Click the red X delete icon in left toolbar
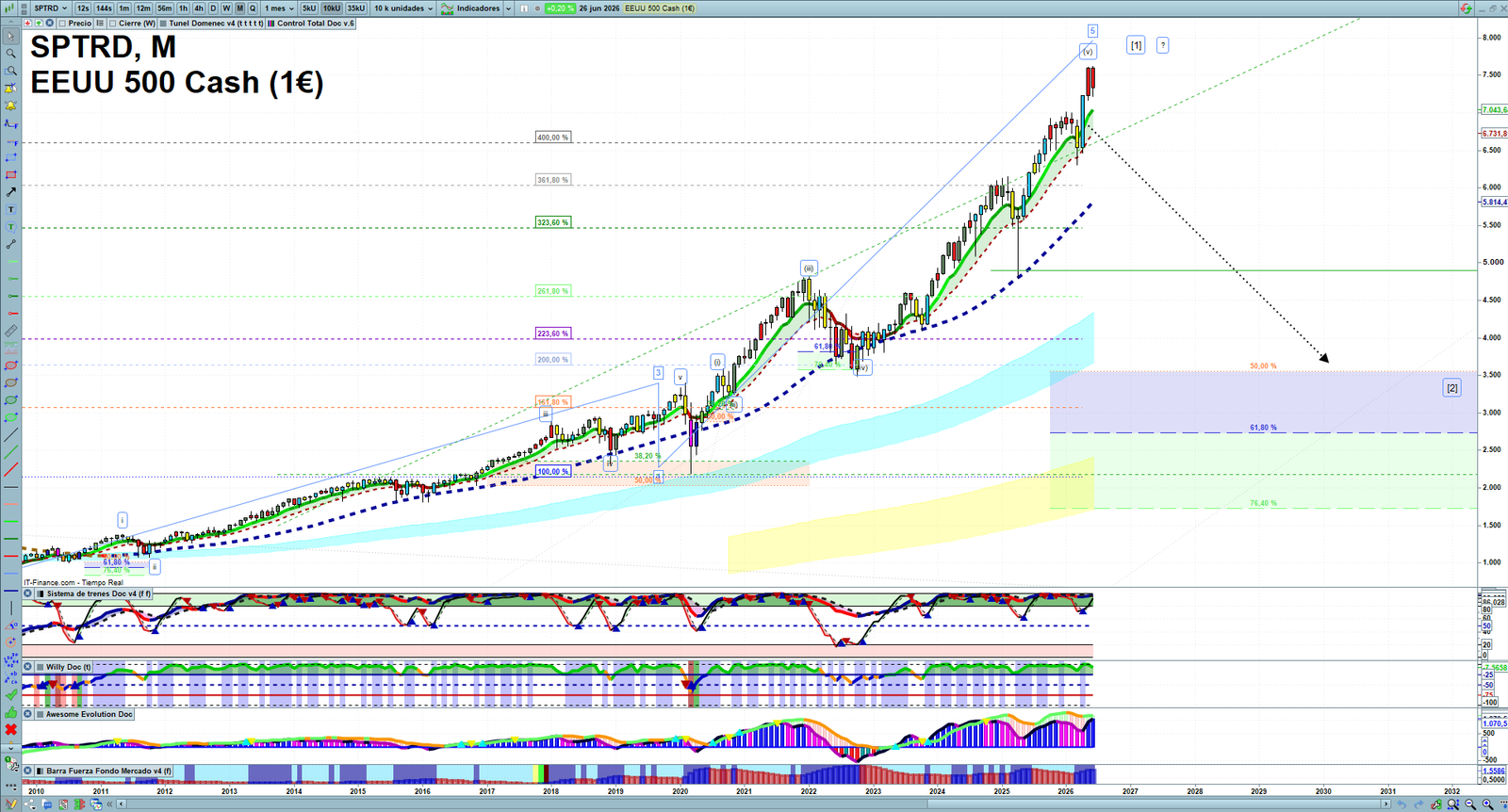The height and width of the screenshot is (812, 1508). [11, 729]
